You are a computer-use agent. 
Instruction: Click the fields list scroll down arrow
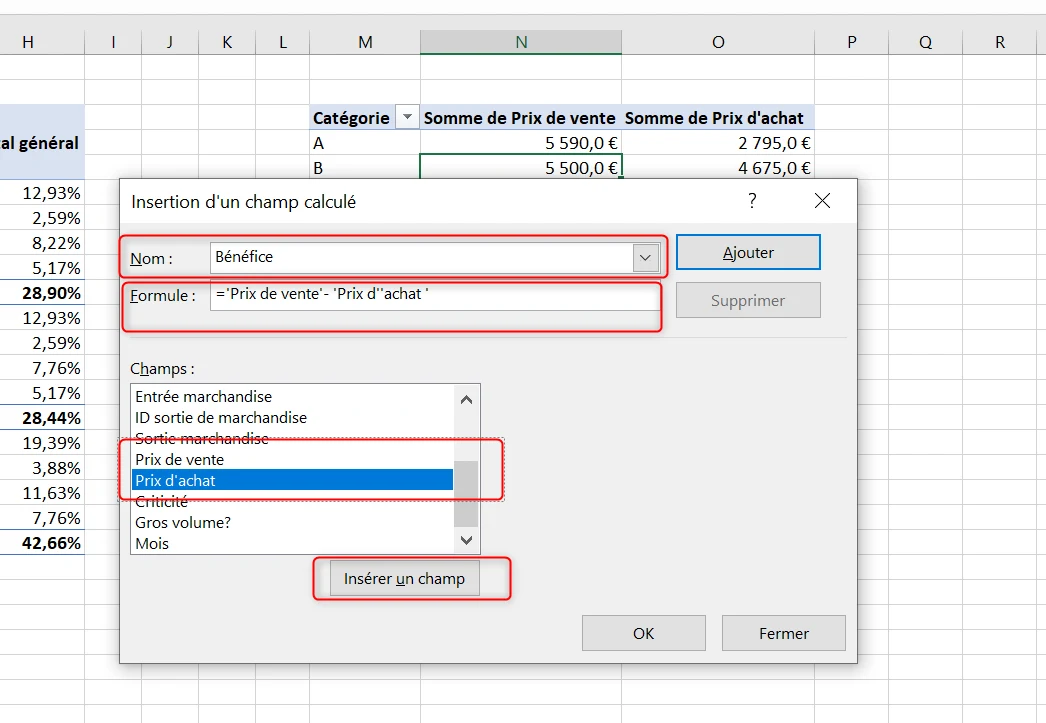pos(466,540)
